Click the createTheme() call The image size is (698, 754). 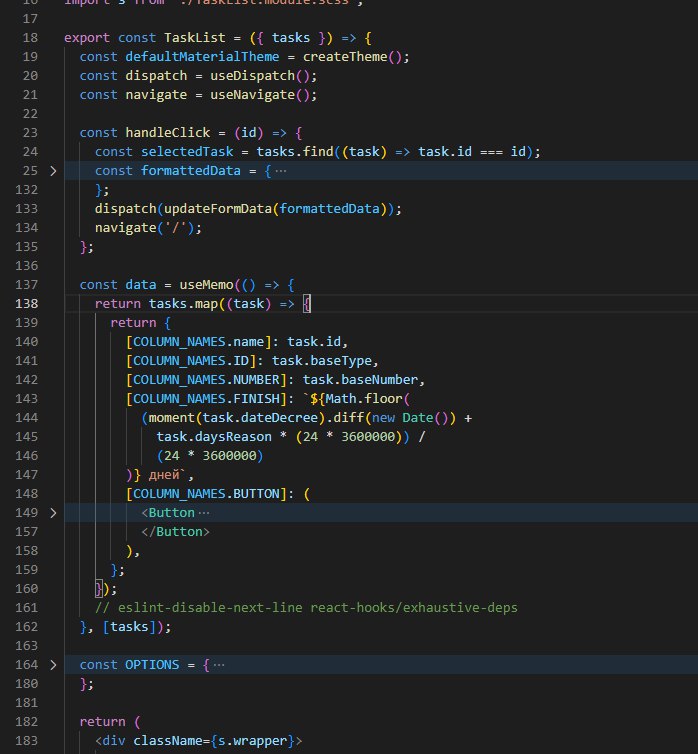pyautogui.click(x=352, y=57)
